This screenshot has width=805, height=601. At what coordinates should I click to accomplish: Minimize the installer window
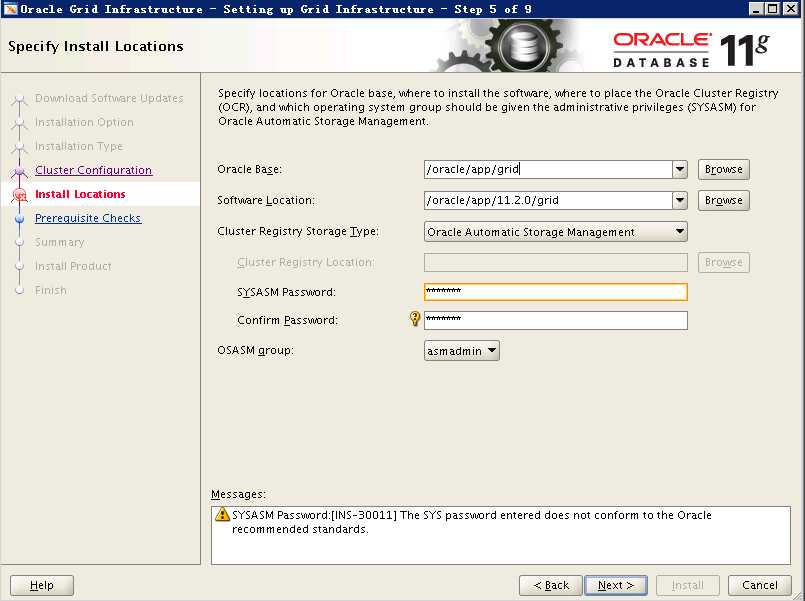(x=756, y=9)
